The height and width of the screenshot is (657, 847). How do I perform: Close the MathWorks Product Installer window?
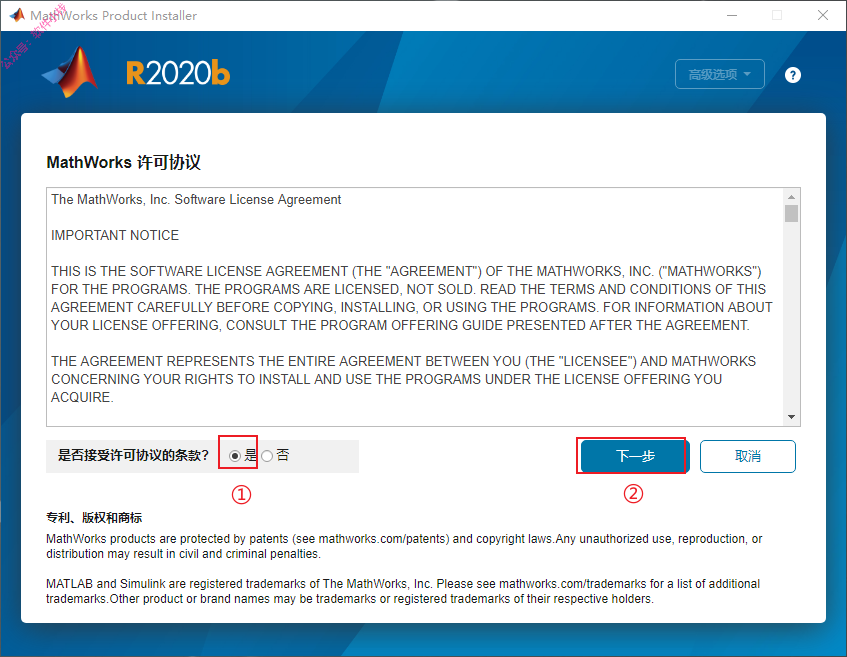point(823,15)
